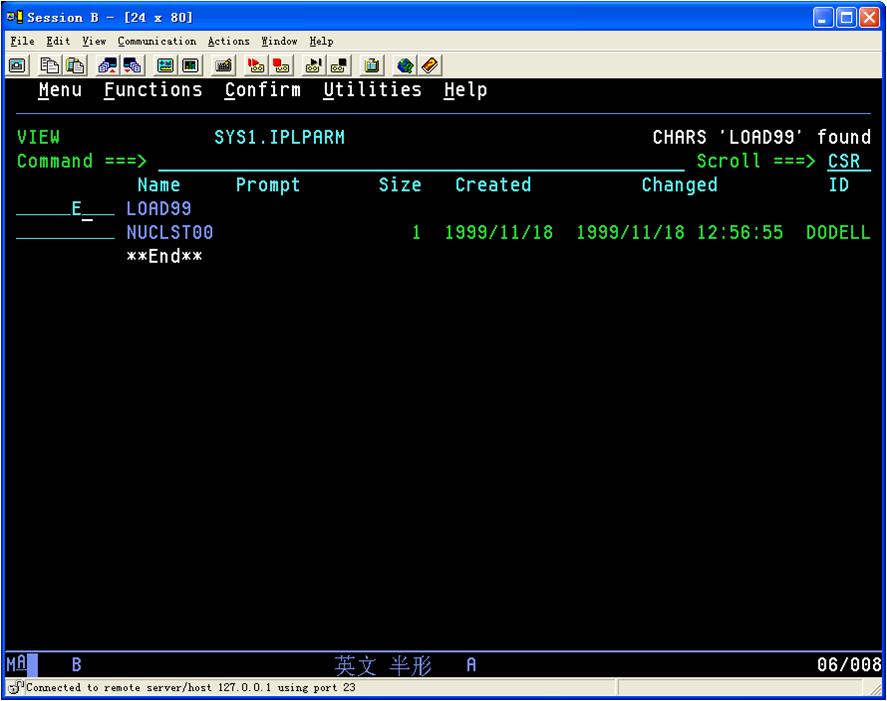
Task: Click the Connected to remote server status text
Action: pyautogui.click(x=191, y=687)
